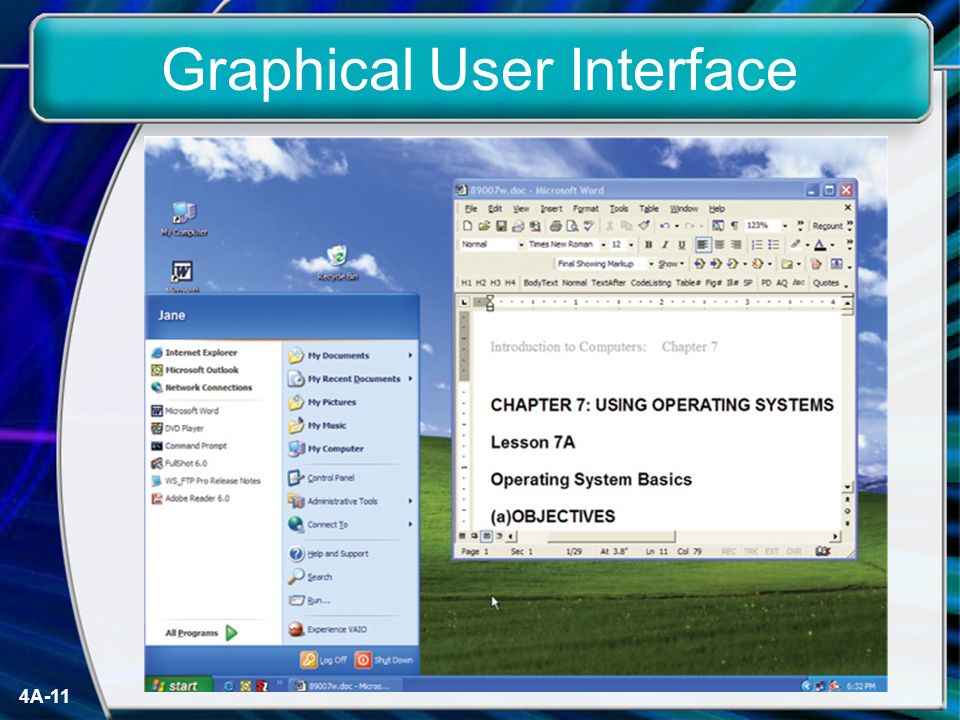Toggle the bulleted list button
Viewport: 960px width, 720px height.
click(774, 245)
